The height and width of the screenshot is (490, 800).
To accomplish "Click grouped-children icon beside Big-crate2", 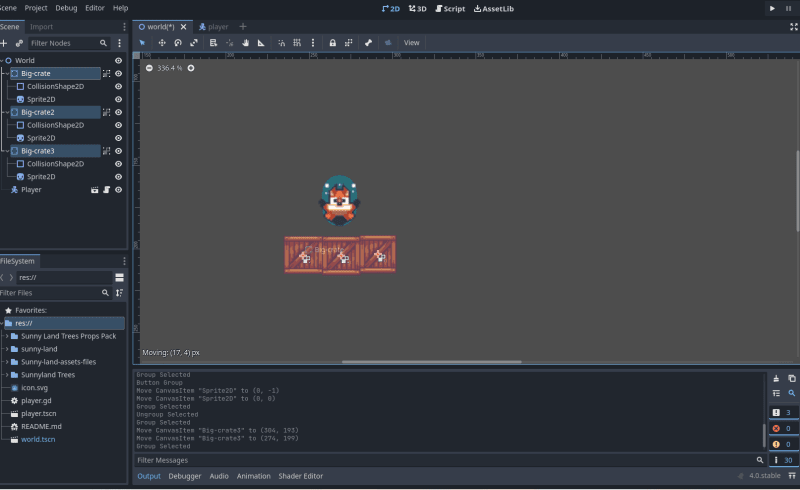I will [x=107, y=112].
